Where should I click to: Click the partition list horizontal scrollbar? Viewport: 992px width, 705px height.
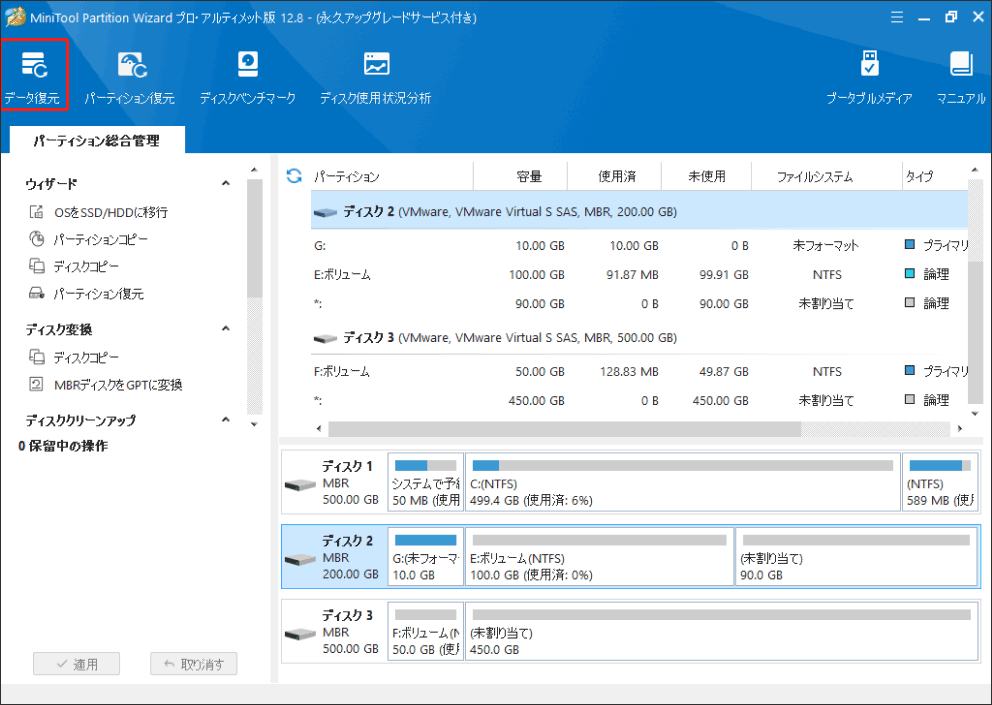[564, 428]
